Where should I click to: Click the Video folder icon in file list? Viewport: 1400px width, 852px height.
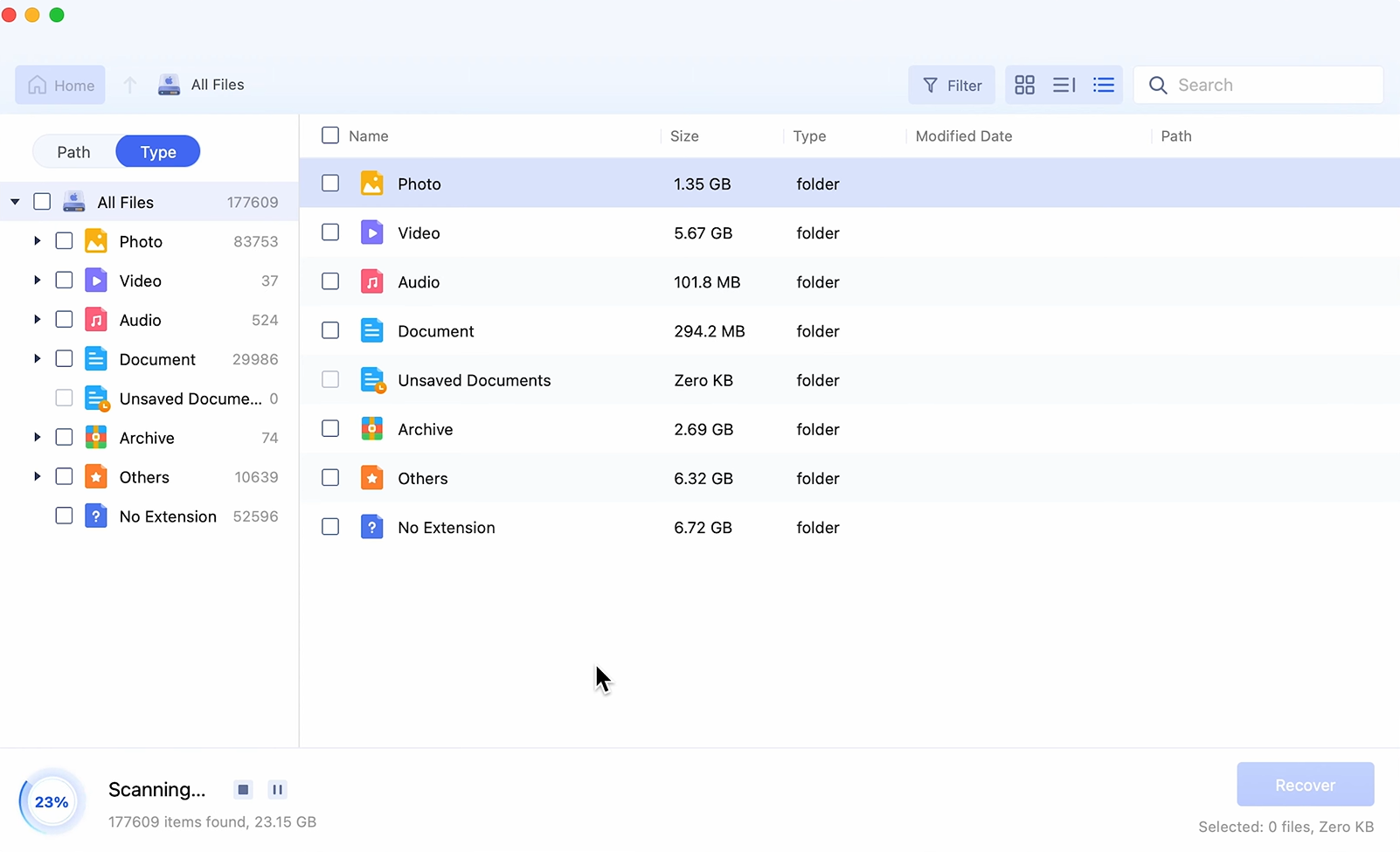372,232
